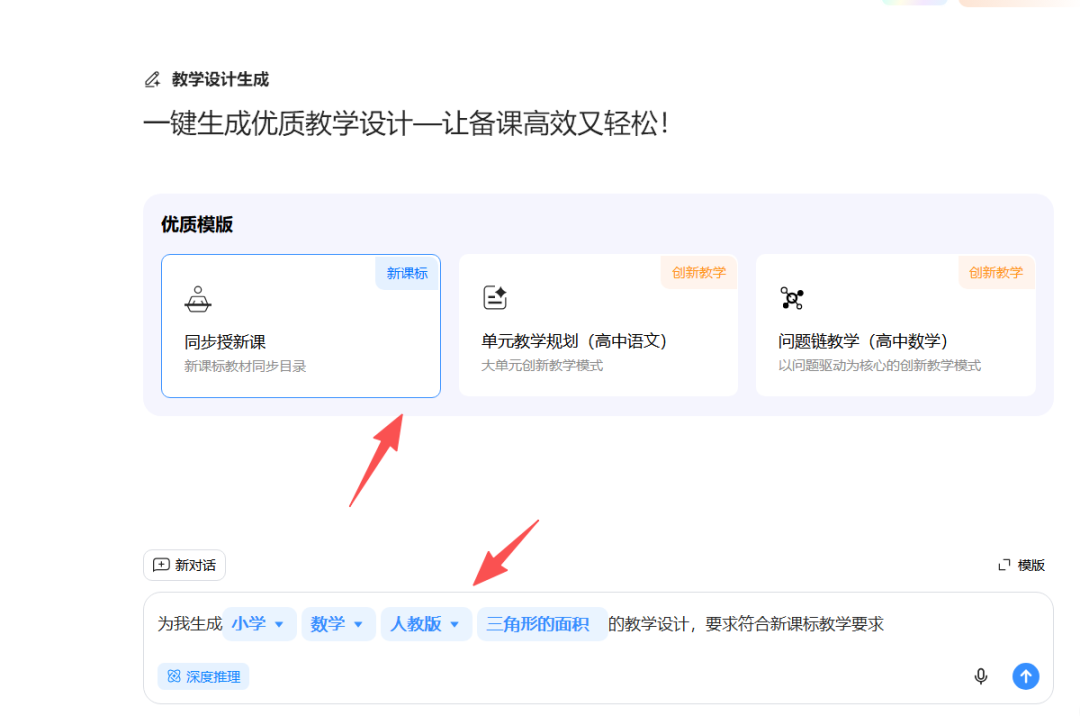Image resolution: width=1080 pixels, height=716 pixels.
Task: Toggle the 创新教学 badge on 问题链教学 card
Action: pos(996,272)
